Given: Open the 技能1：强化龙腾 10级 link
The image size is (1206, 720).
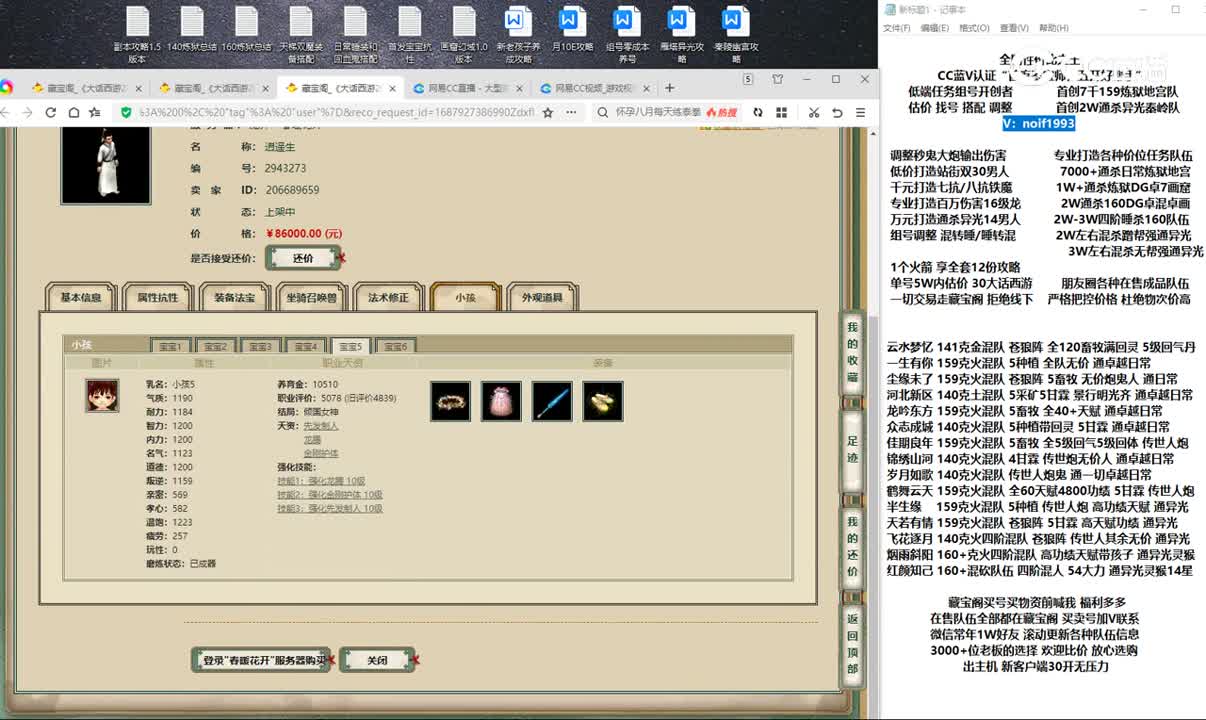Looking at the screenshot, I should [322, 481].
